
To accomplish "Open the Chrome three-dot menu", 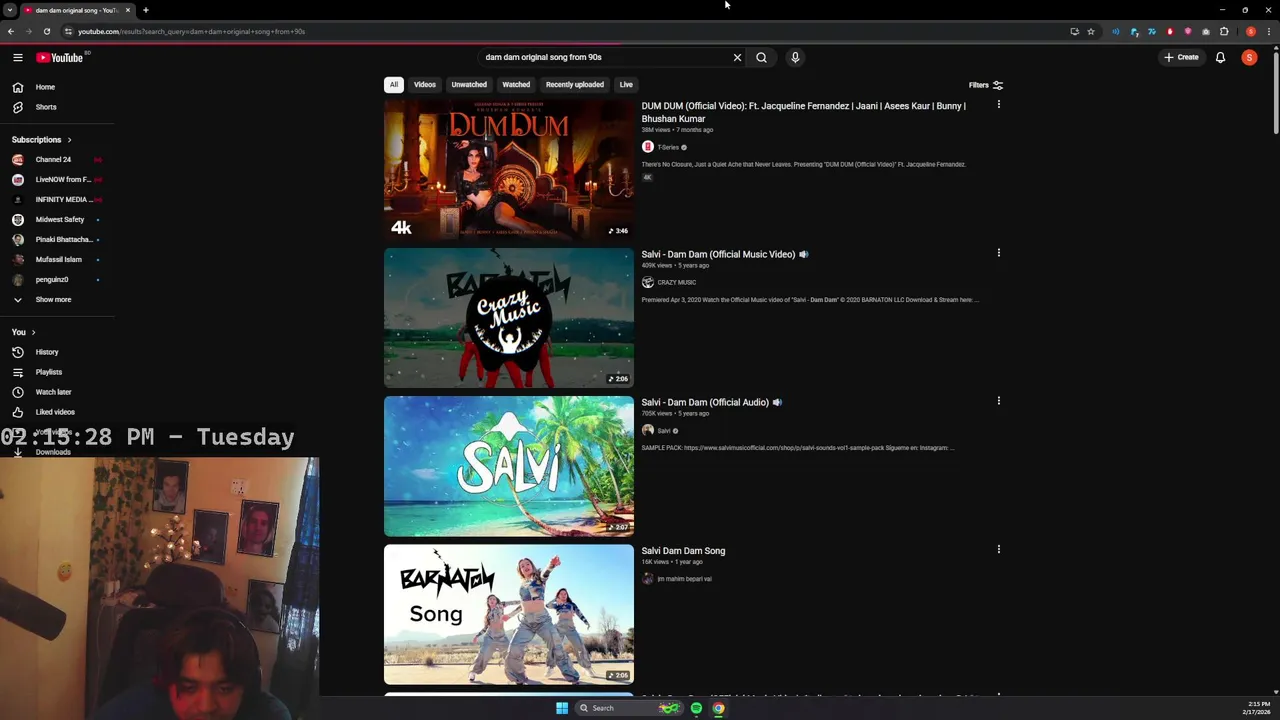I will tap(1268, 31).
